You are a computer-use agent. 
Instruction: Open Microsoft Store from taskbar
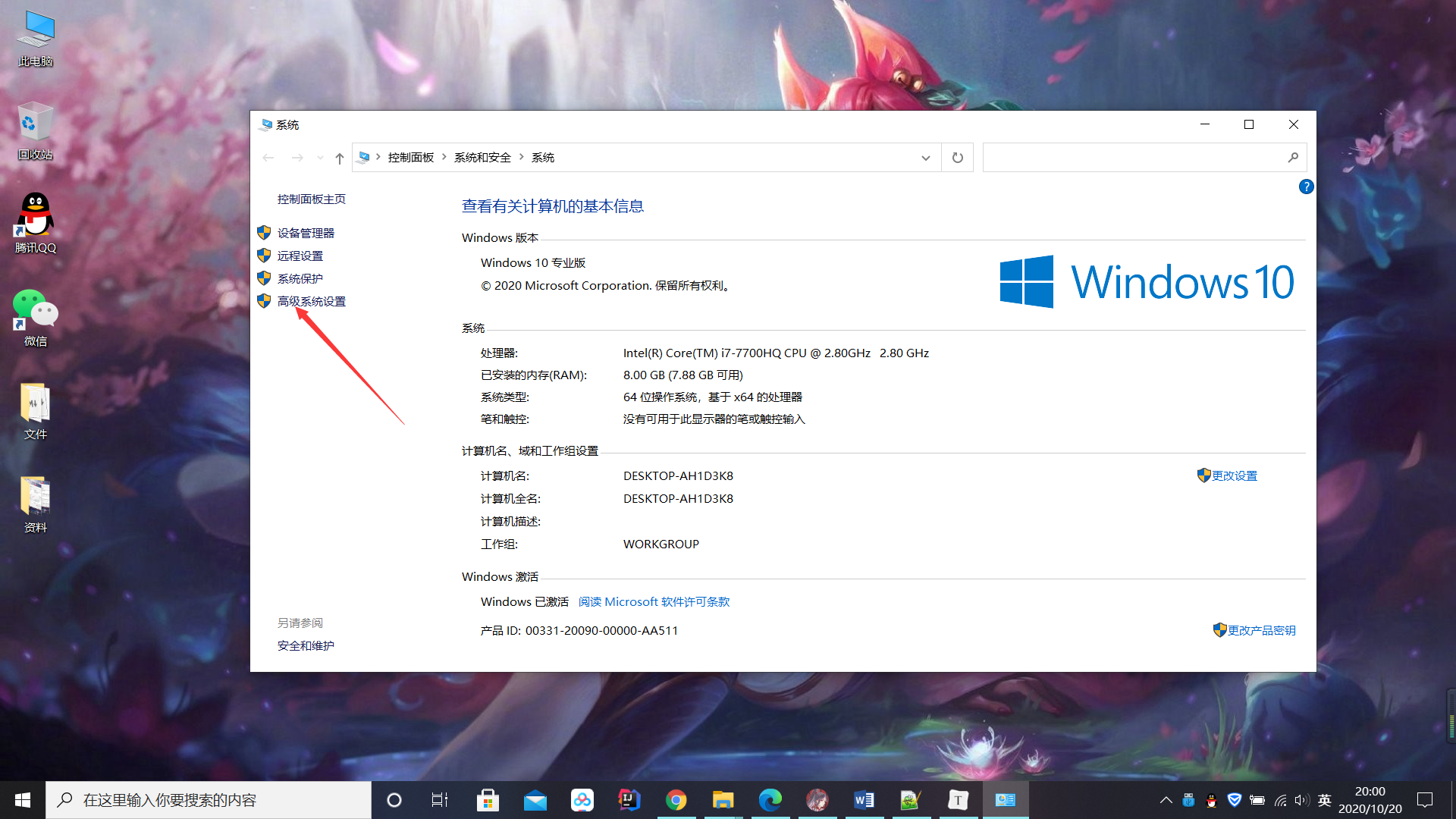click(488, 800)
